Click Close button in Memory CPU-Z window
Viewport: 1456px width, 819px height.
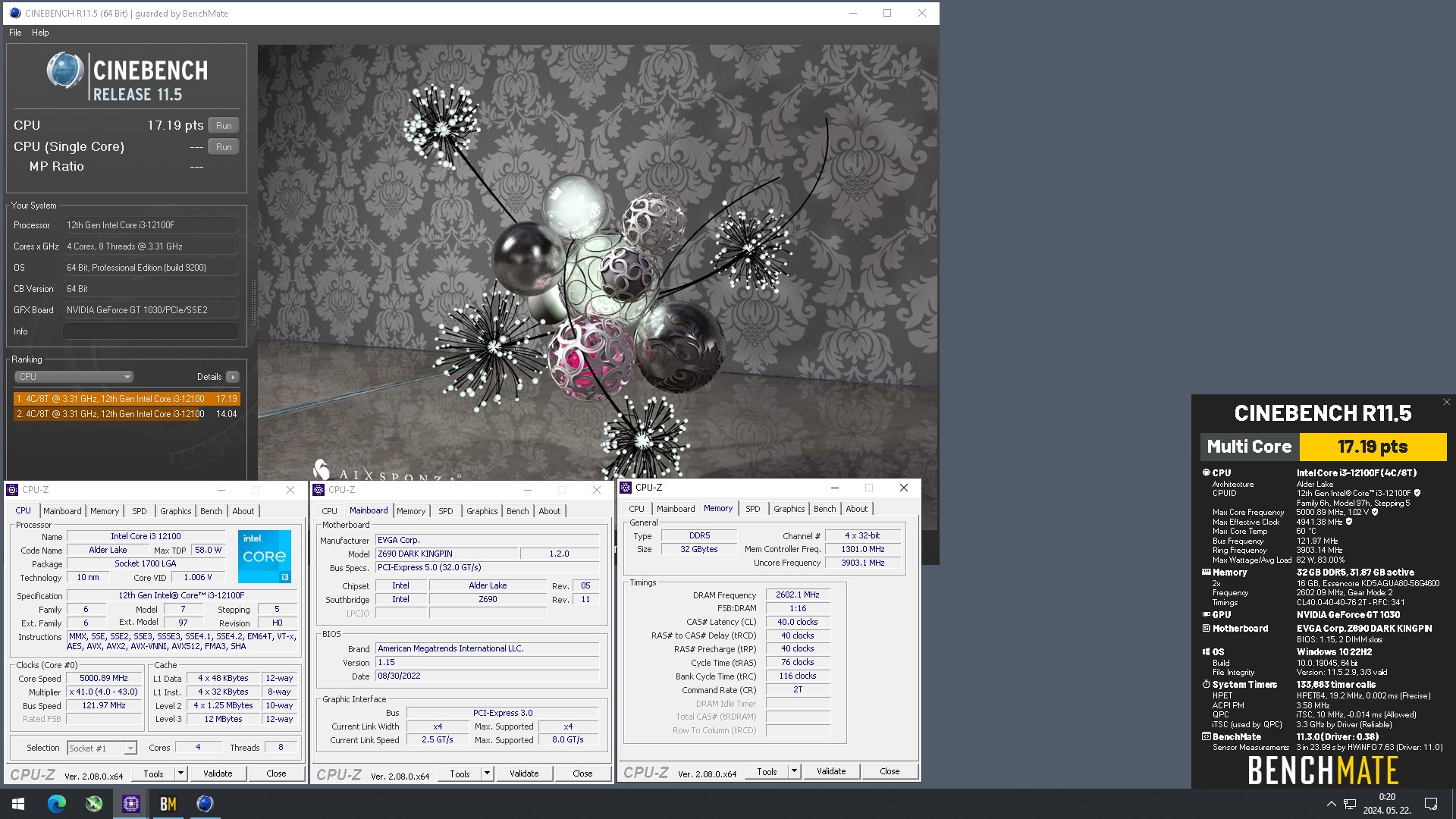890,771
